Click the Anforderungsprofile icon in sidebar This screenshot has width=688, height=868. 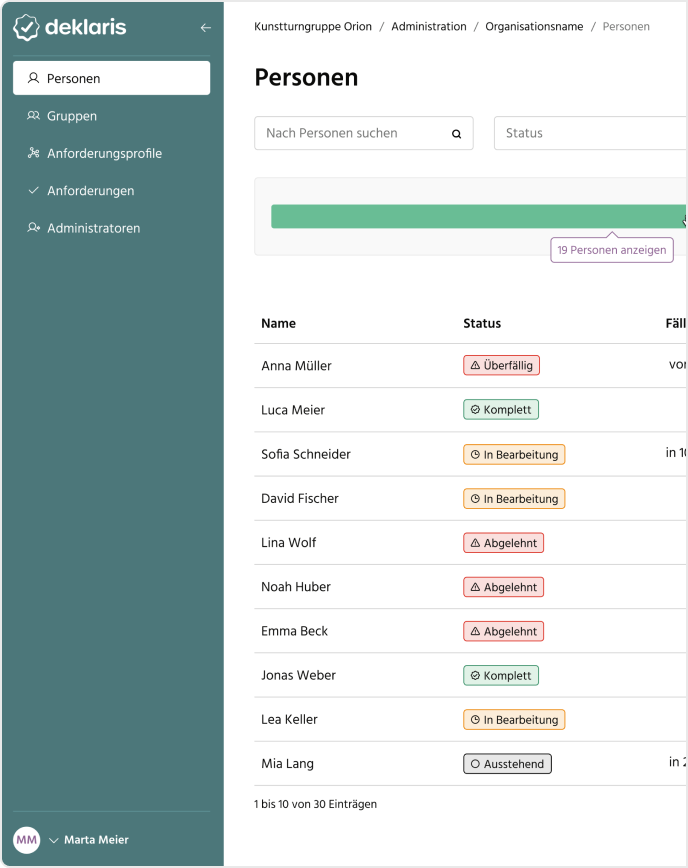coord(33,153)
